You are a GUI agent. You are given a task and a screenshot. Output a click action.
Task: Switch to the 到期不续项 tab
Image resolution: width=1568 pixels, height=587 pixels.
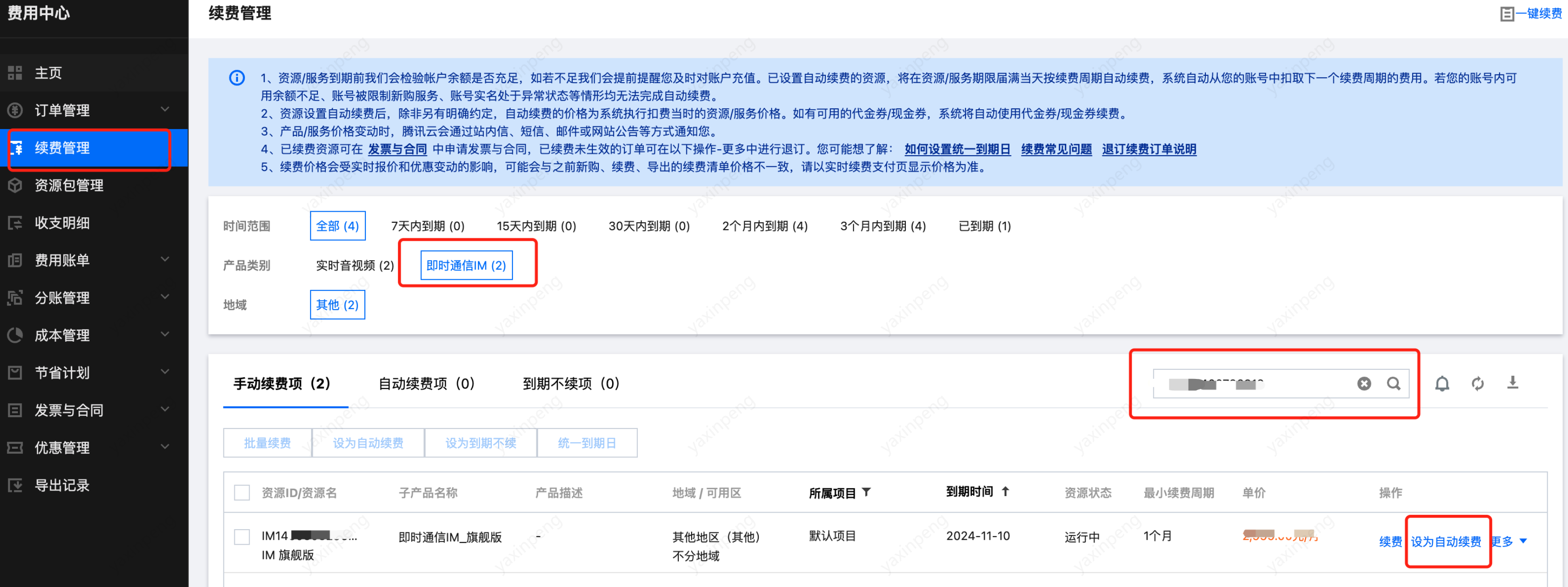coord(570,384)
